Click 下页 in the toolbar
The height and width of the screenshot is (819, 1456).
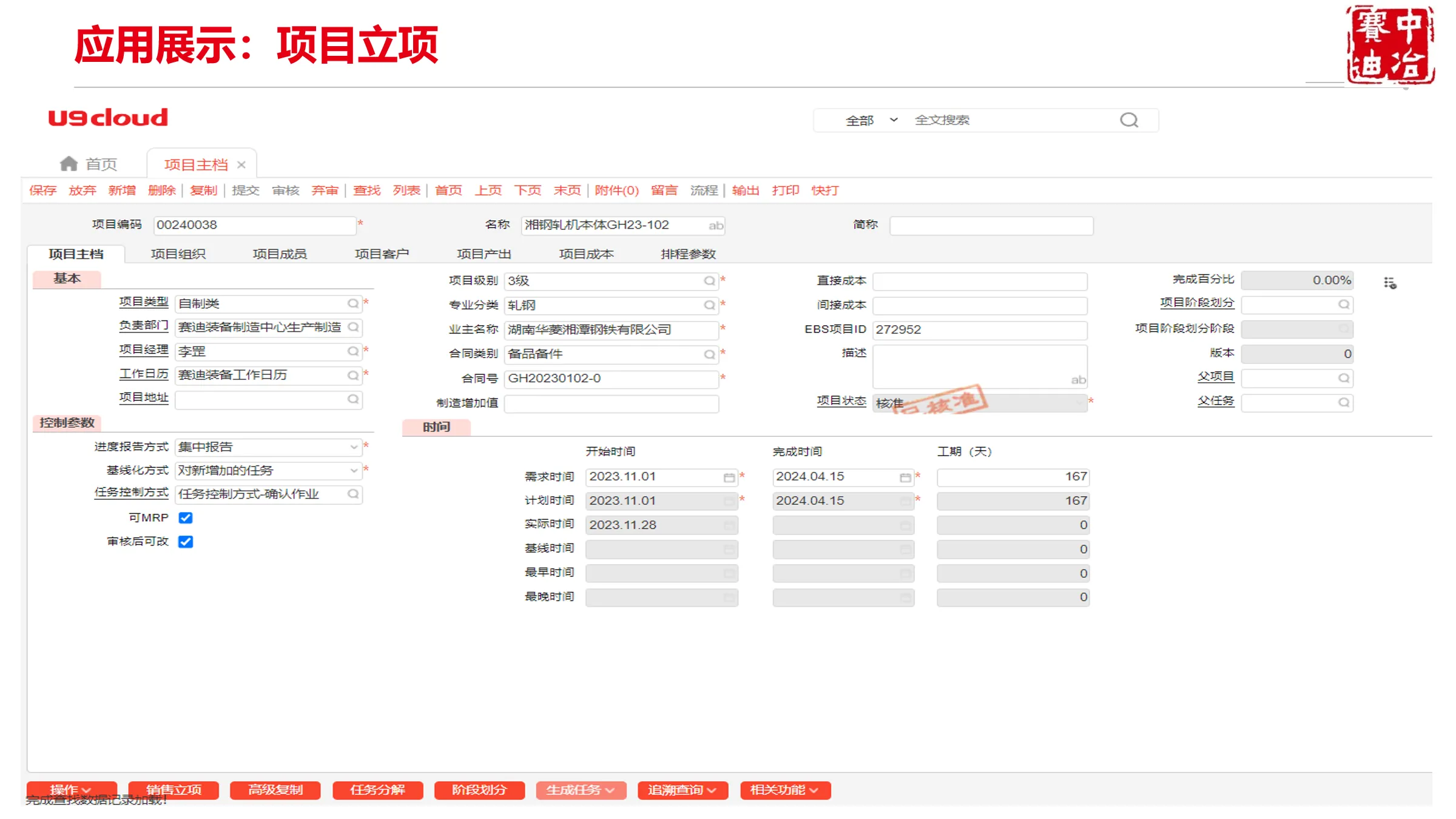527,190
